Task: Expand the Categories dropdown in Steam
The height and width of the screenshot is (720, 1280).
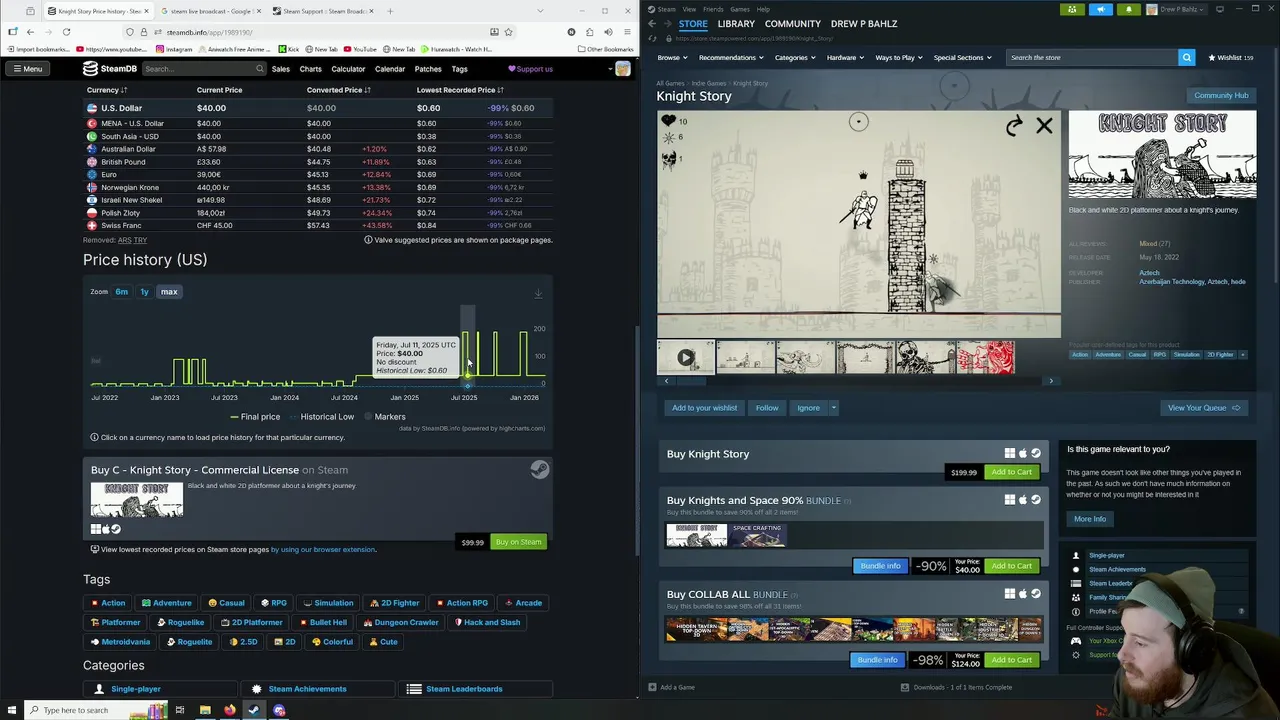Action: tap(795, 58)
